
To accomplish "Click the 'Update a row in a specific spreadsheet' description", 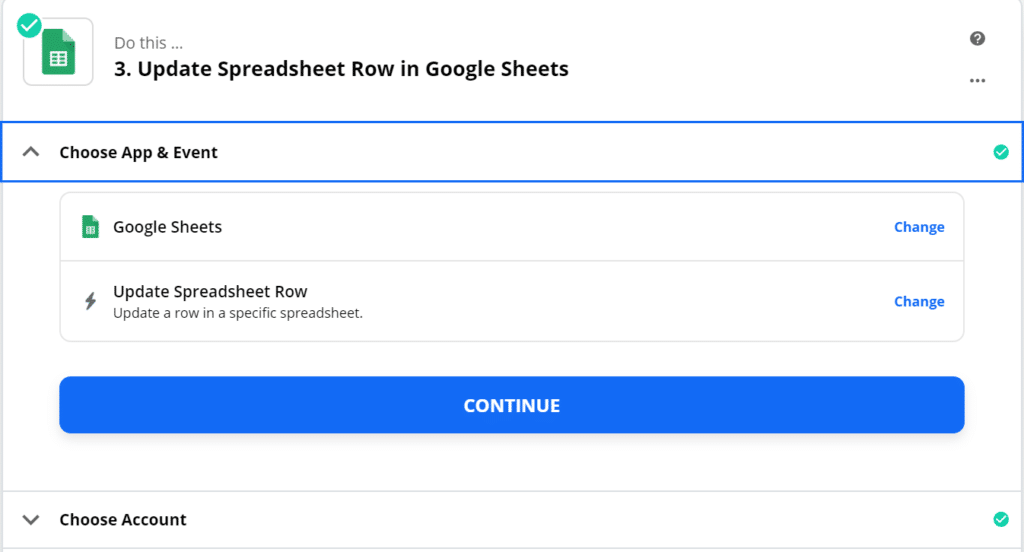I will (237, 313).
